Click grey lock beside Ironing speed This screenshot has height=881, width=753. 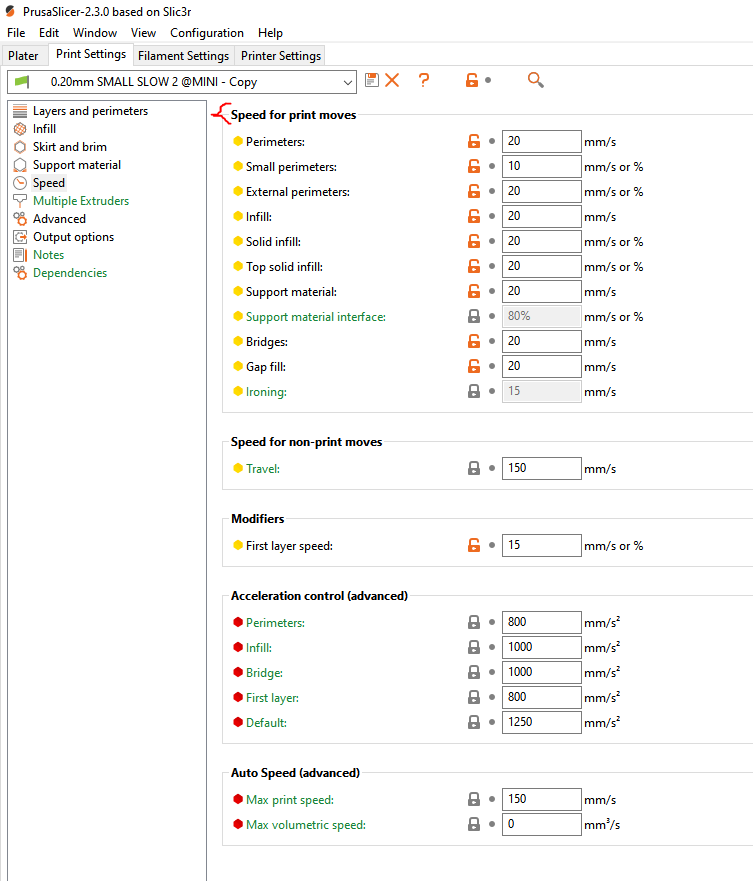(474, 392)
